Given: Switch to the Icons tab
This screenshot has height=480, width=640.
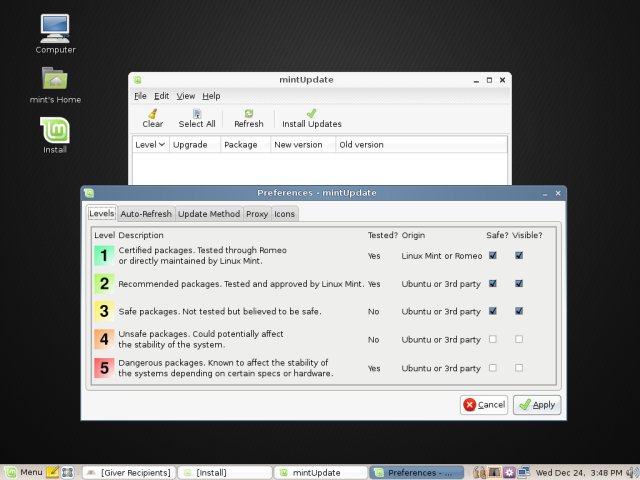Looking at the screenshot, I should (x=284, y=214).
